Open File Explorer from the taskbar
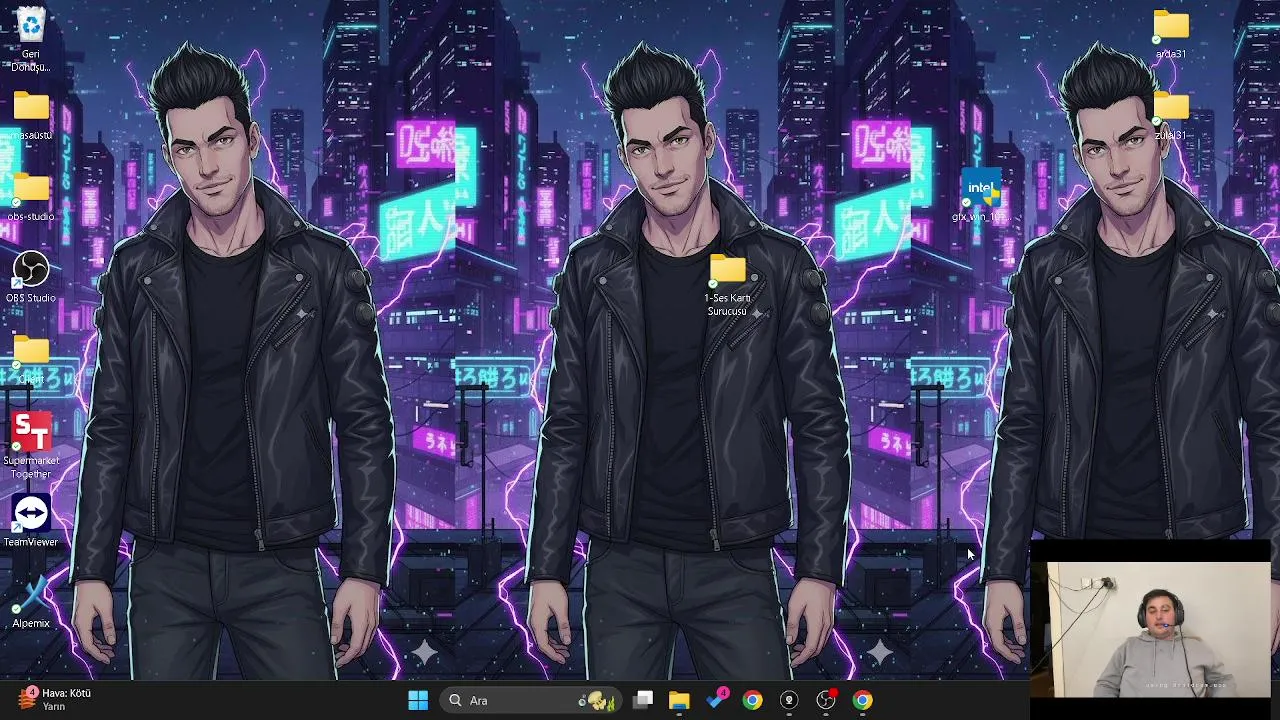1280x720 pixels. click(679, 700)
